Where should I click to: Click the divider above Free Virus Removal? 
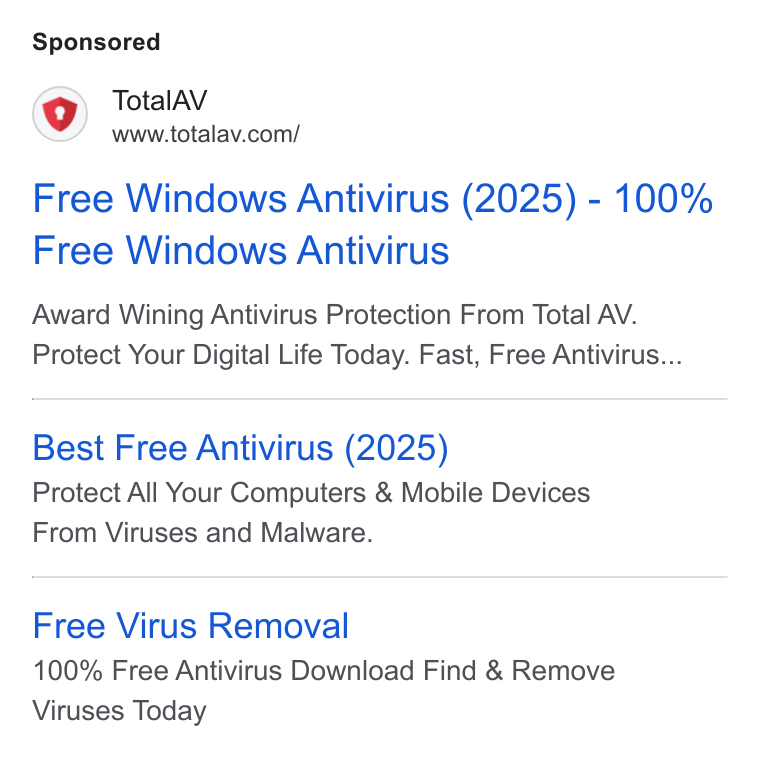coord(380,577)
